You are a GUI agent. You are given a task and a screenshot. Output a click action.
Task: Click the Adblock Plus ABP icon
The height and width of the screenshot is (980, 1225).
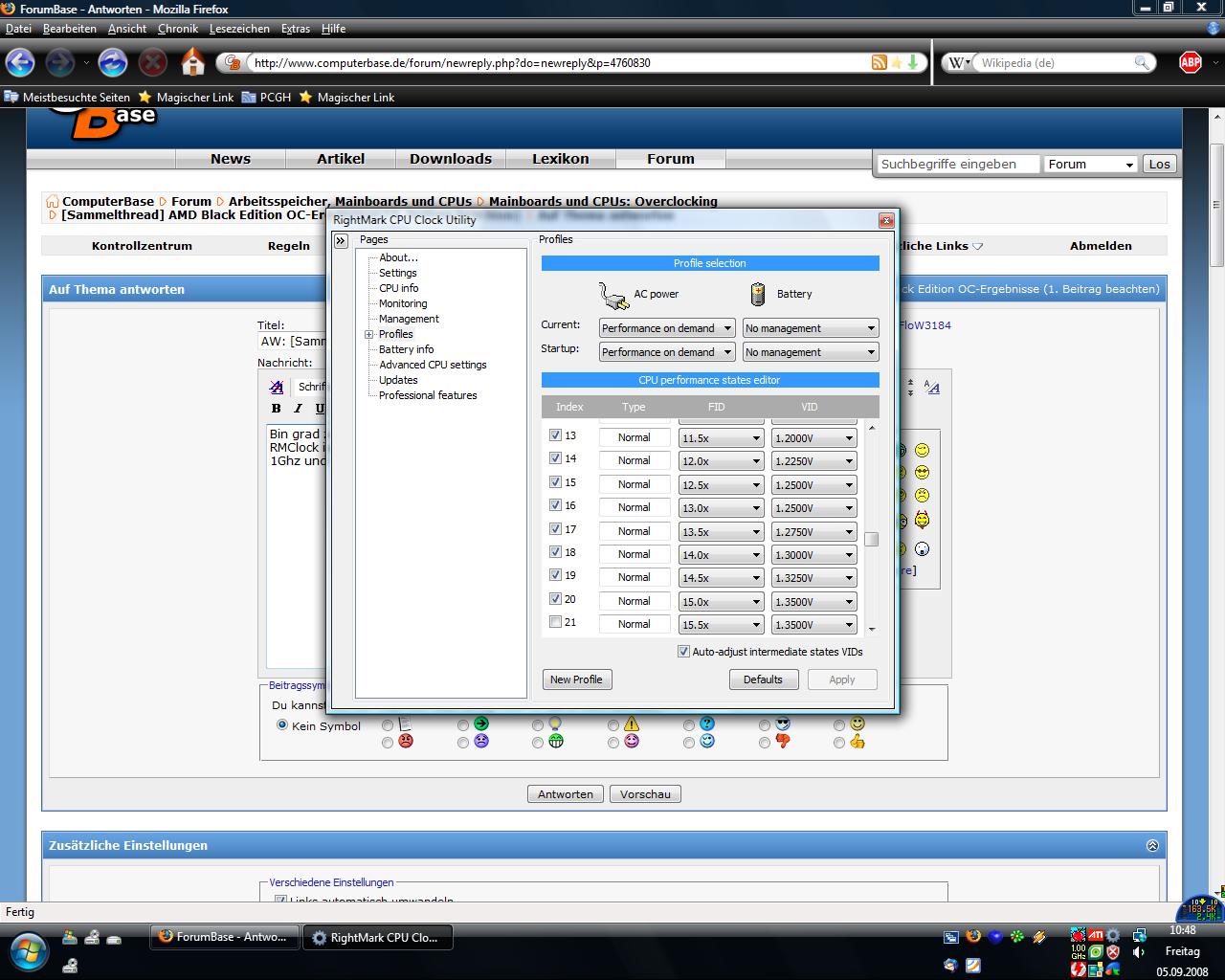click(x=1190, y=62)
